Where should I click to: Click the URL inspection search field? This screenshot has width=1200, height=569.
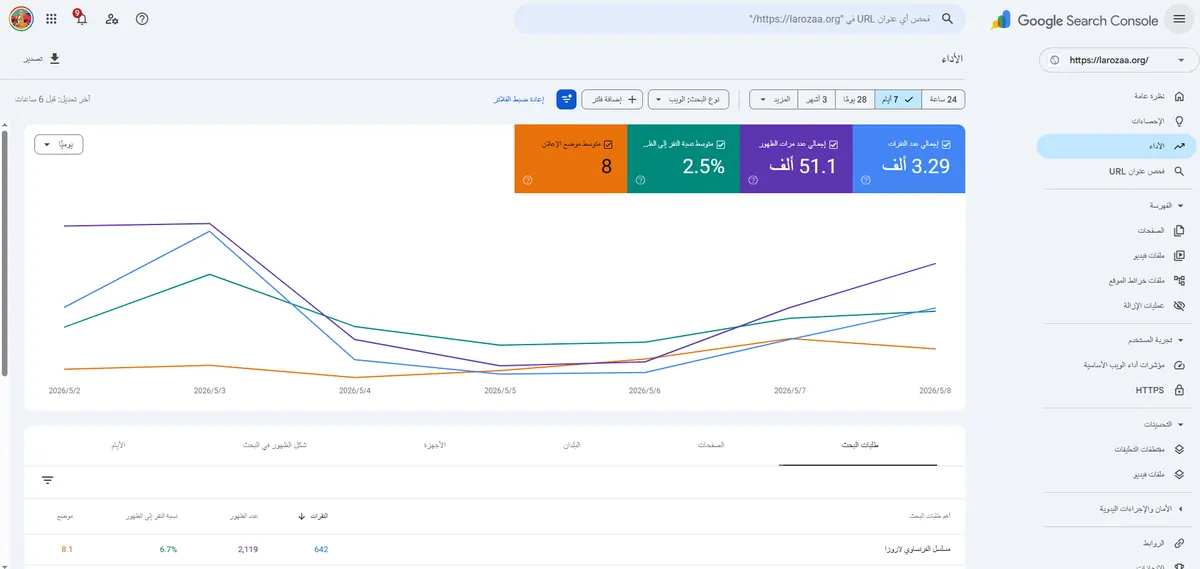coord(740,19)
